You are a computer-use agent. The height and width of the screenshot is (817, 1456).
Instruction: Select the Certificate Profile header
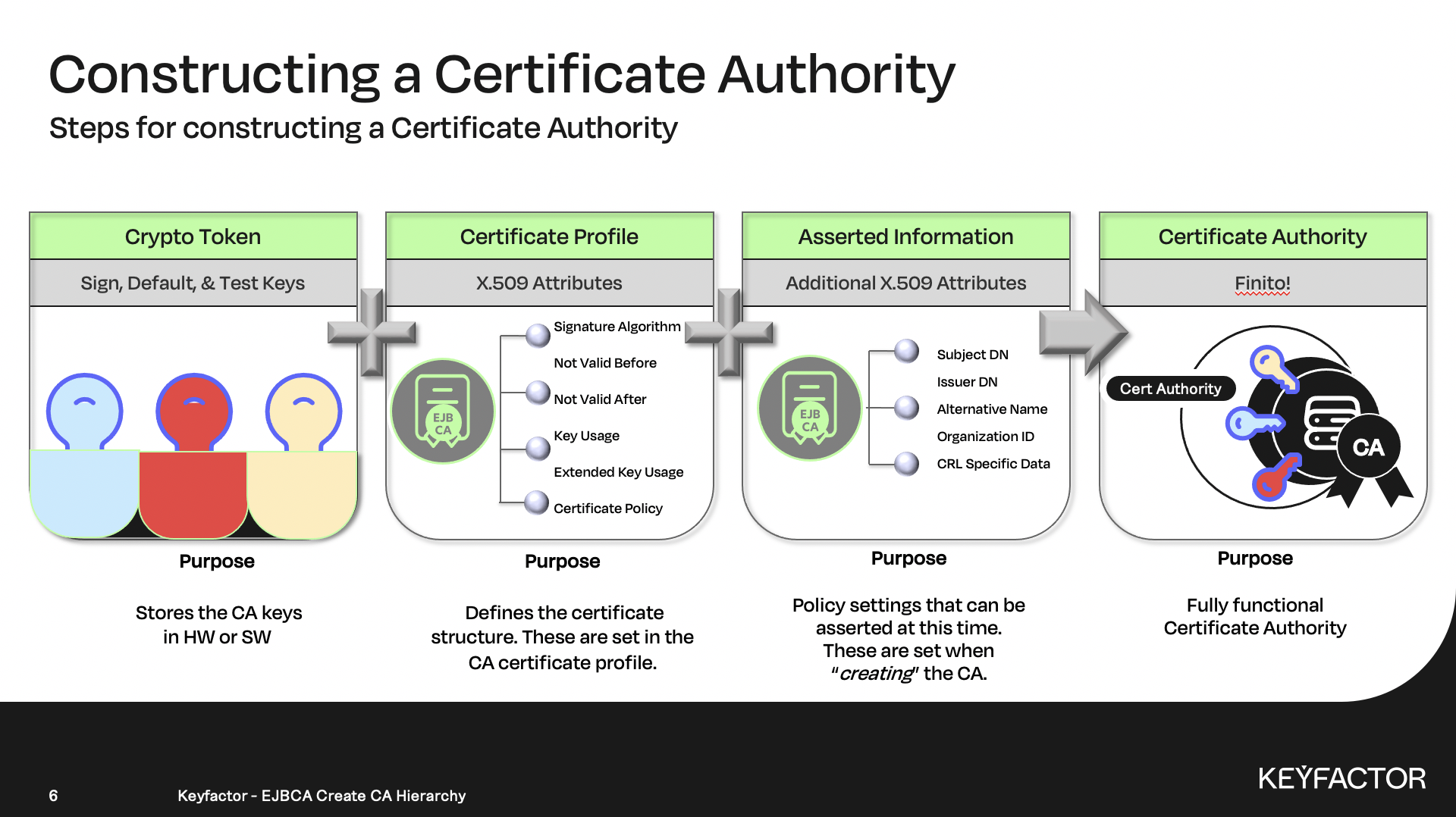coord(549,236)
